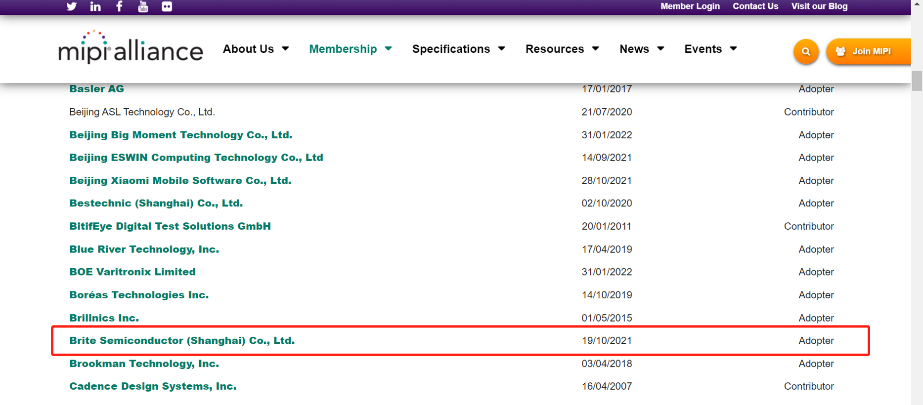The height and width of the screenshot is (405, 923).
Task: Open the MIPI Twitter page icon
Action: [71, 6]
